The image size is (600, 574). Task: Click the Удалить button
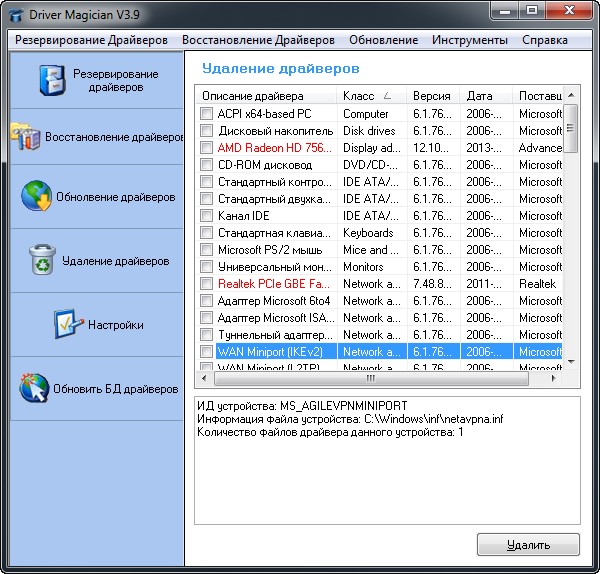(528, 545)
